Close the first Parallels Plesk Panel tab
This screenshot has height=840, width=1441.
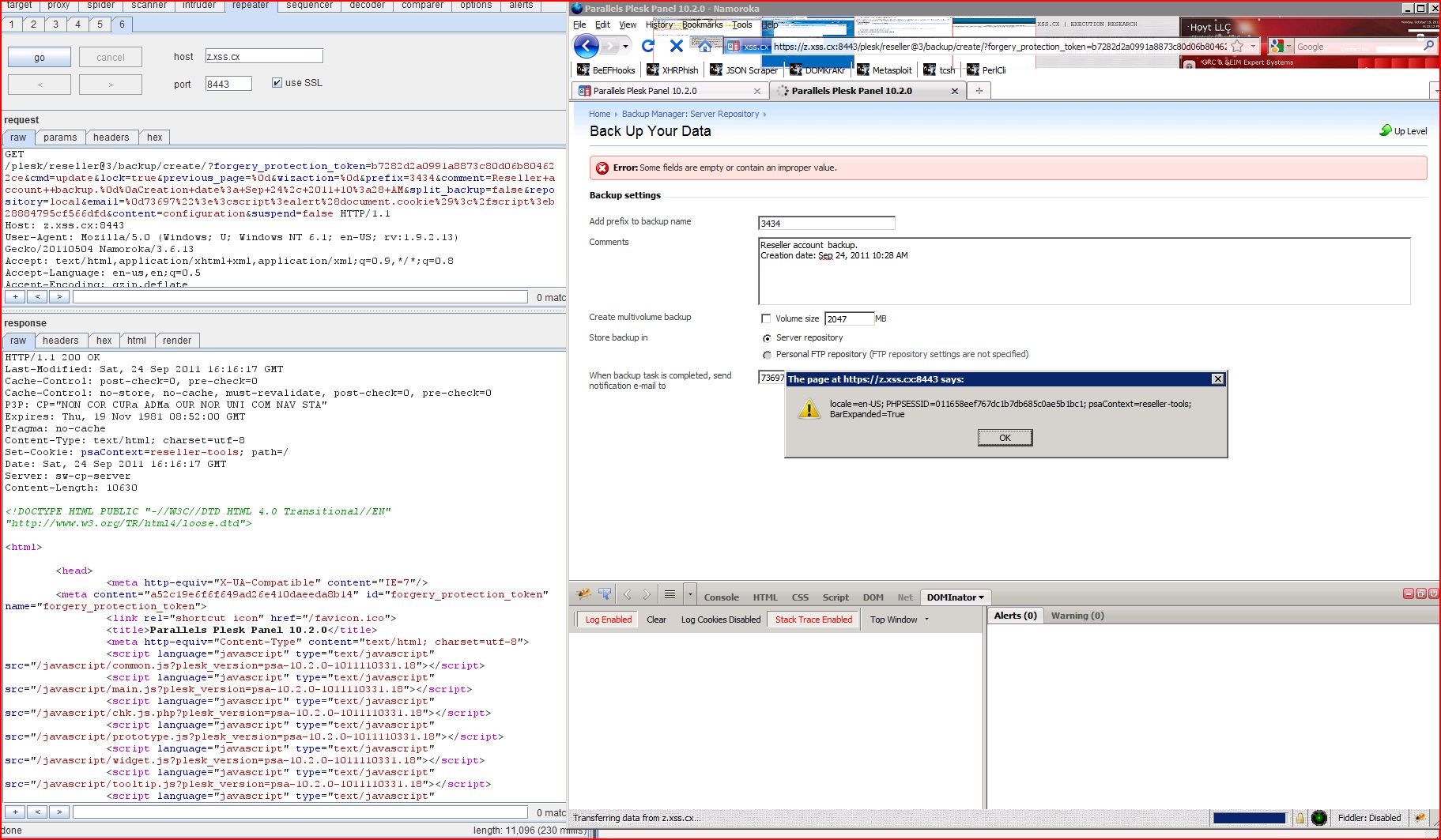(x=756, y=92)
